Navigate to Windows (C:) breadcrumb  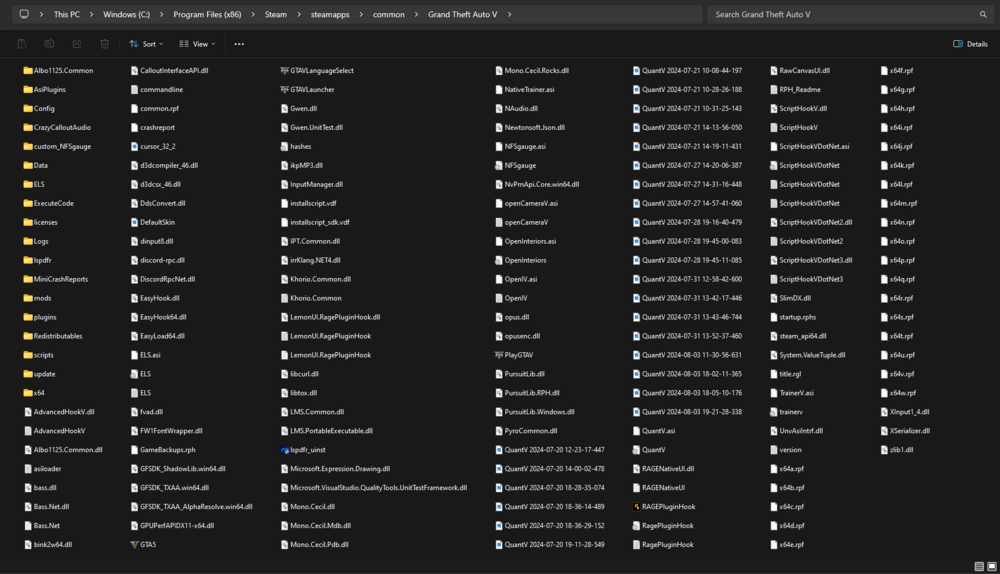[126, 14]
